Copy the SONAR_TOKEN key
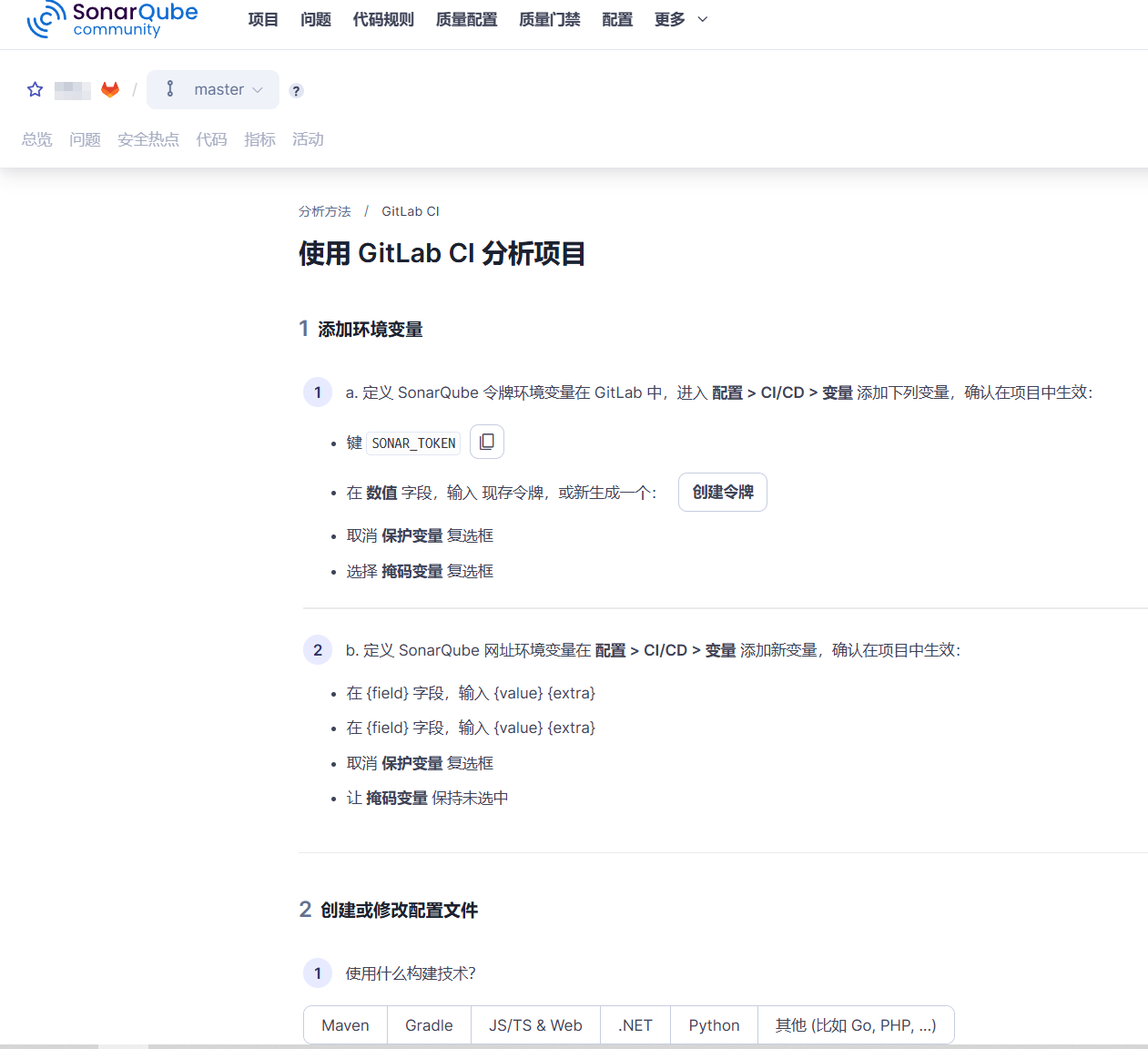This screenshot has width=1148, height=1049. click(x=487, y=442)
